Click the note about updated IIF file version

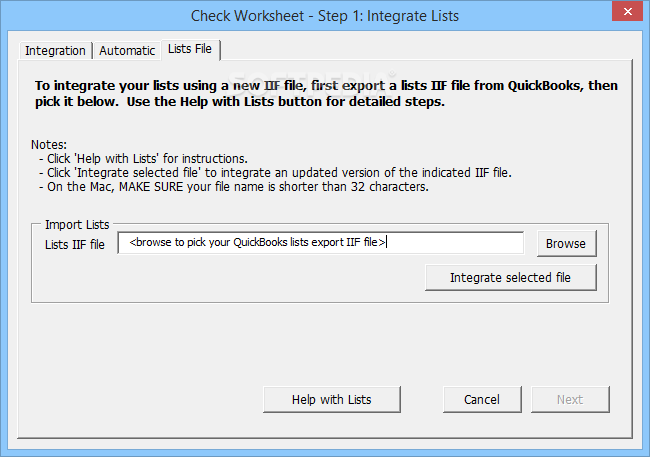pyautogui.click(x=275, y=173)
